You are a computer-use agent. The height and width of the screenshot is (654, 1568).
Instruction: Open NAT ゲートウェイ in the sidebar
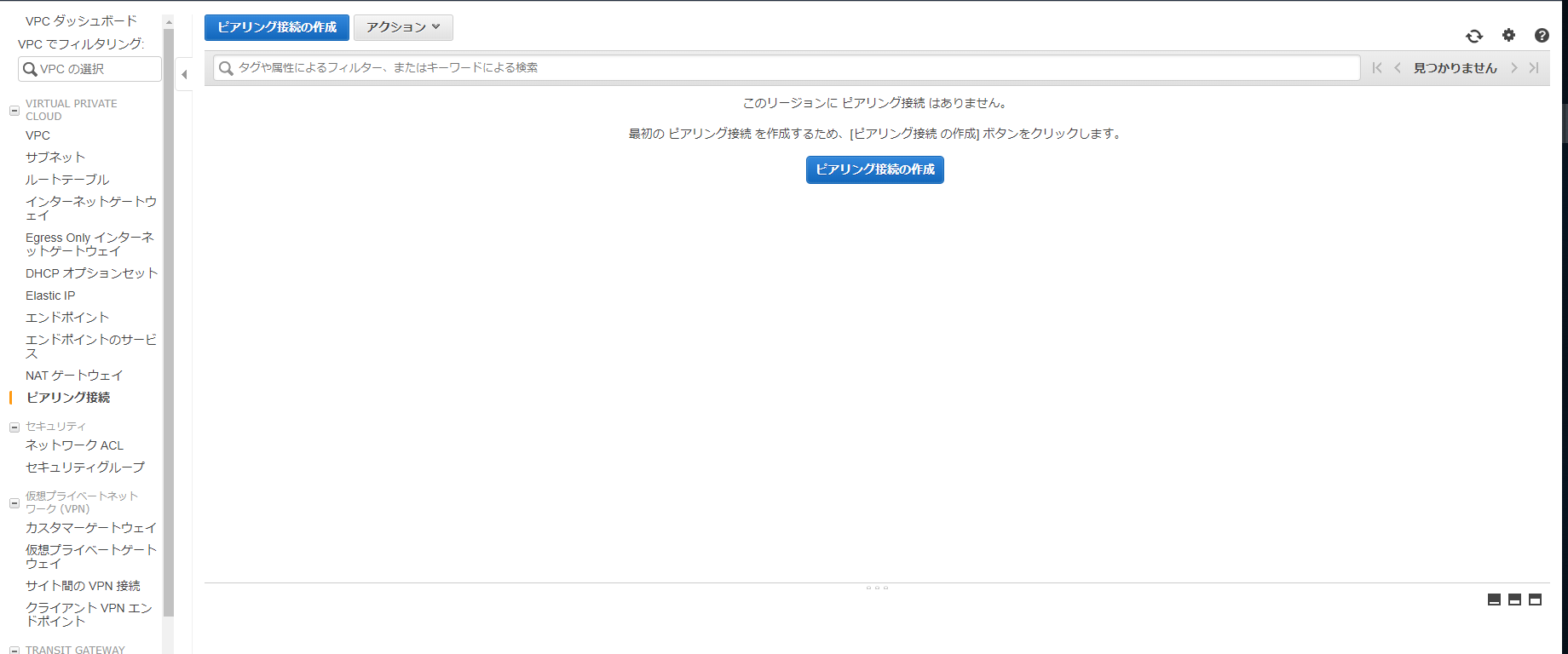point(74,376)
